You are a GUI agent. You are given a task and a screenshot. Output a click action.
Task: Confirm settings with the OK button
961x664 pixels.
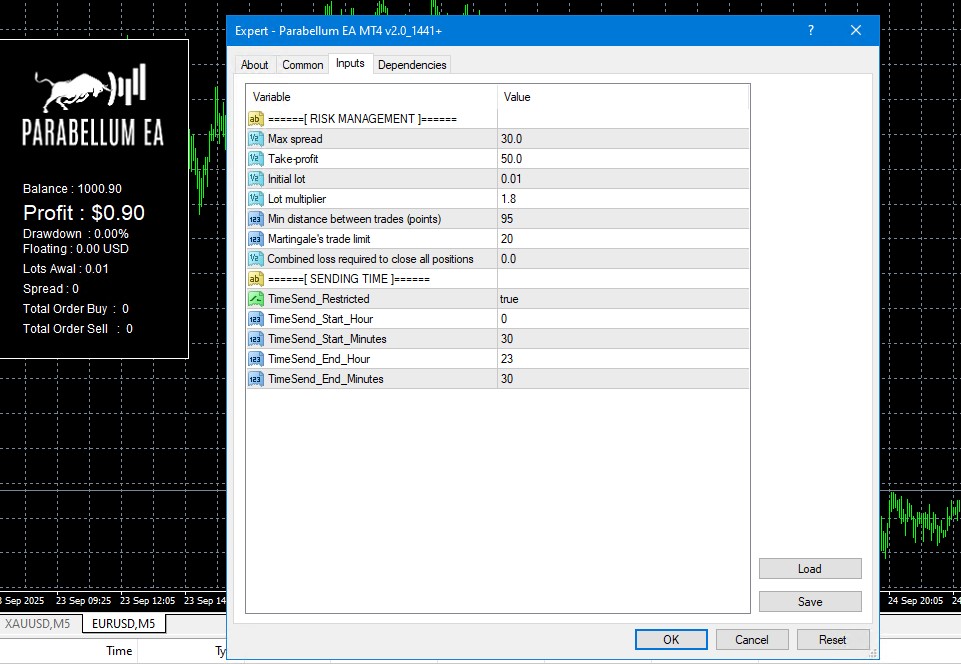671,639
